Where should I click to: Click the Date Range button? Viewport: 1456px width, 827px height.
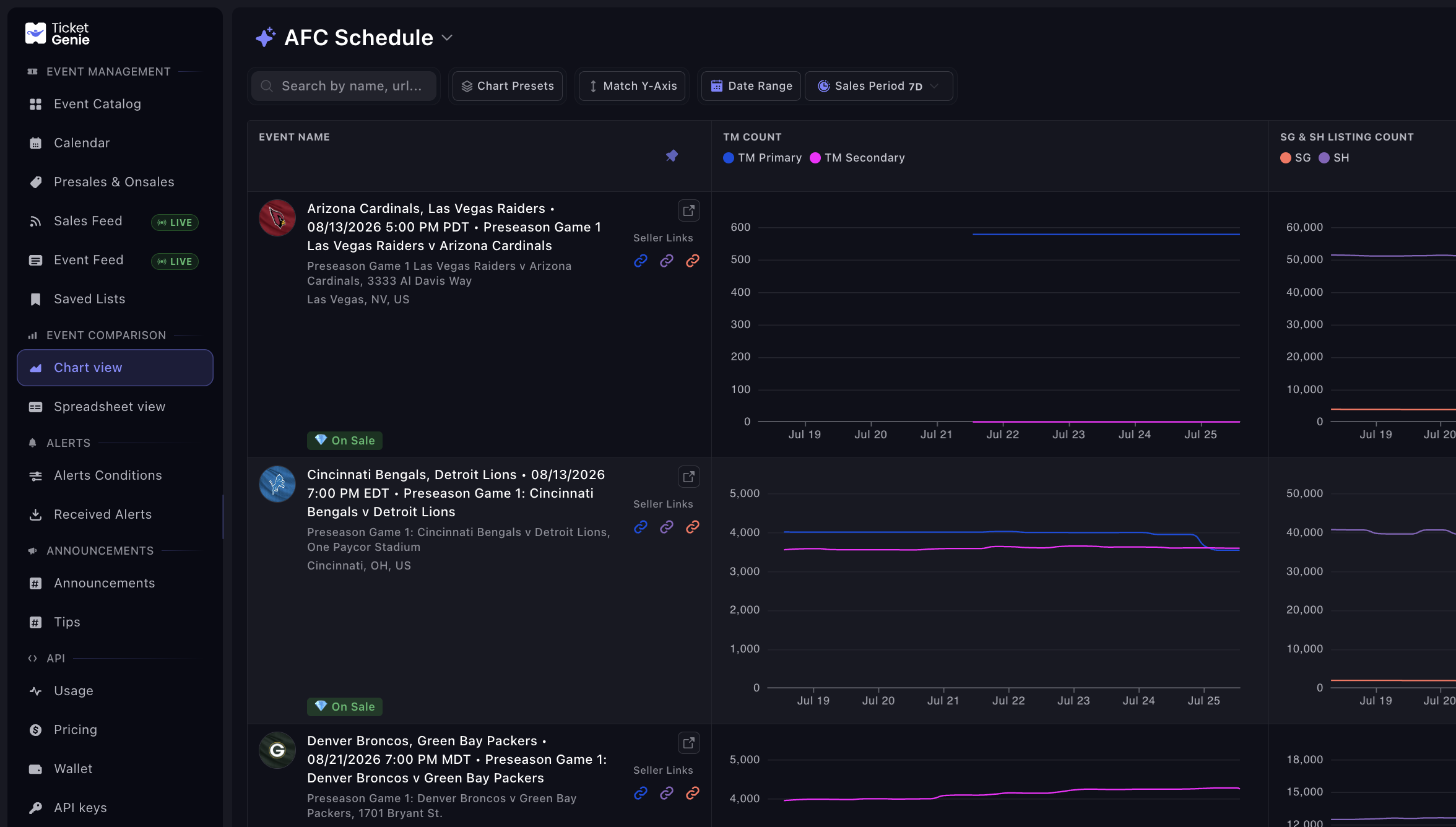(x=752, y=86)
